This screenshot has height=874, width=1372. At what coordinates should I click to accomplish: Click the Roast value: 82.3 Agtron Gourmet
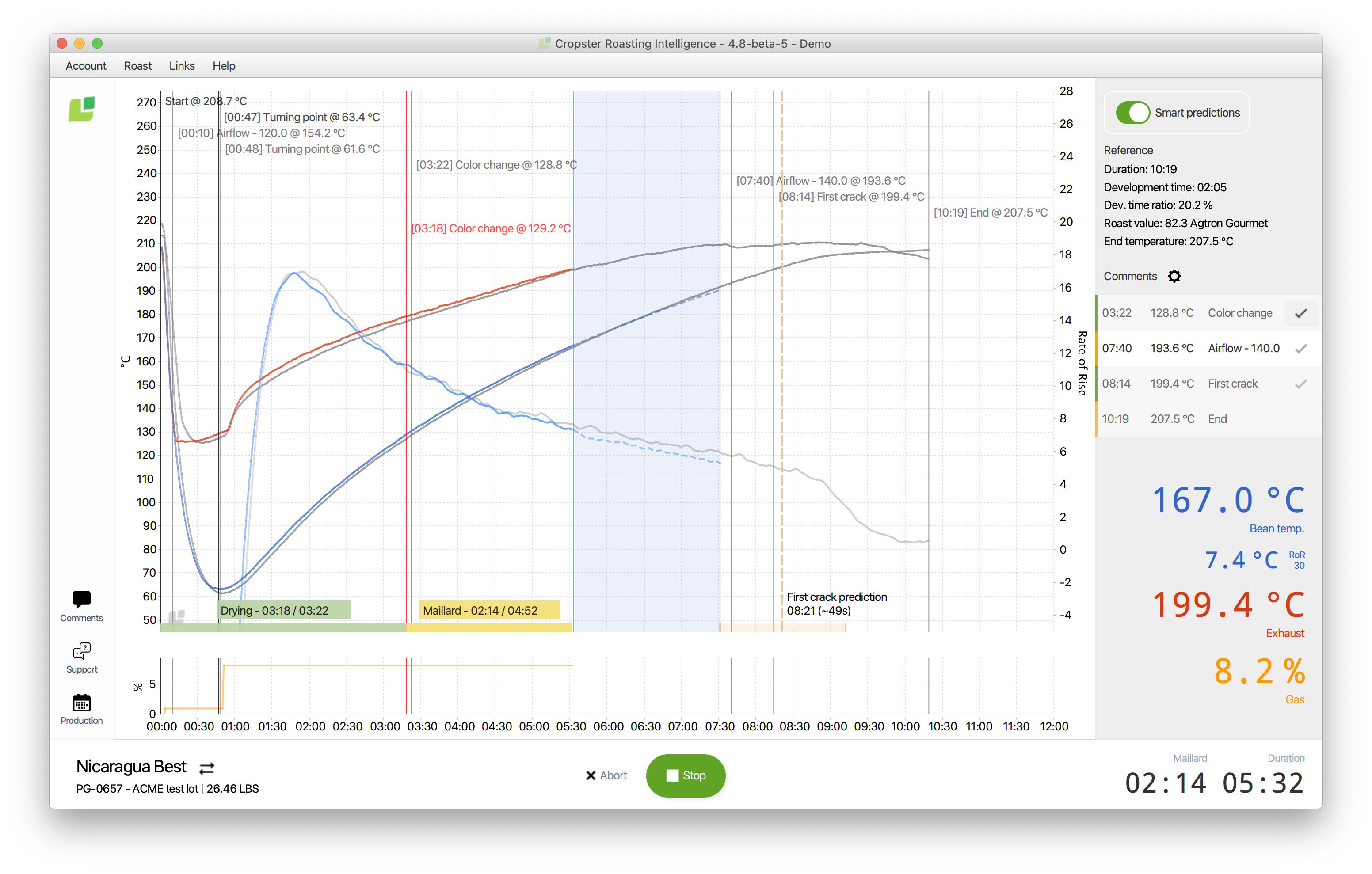click(1185, 223)
